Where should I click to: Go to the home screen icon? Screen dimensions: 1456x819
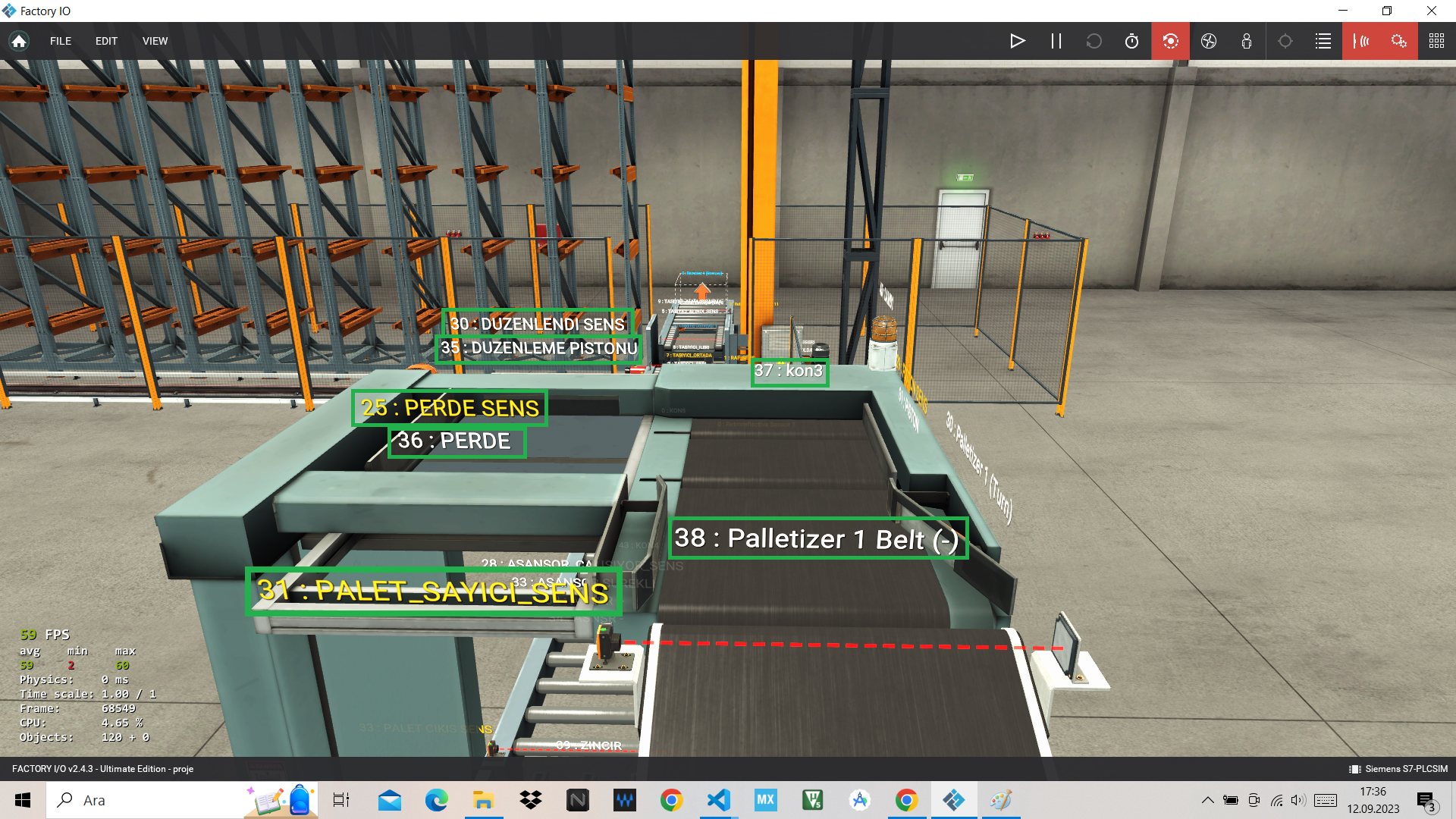[x=19, y=41]
